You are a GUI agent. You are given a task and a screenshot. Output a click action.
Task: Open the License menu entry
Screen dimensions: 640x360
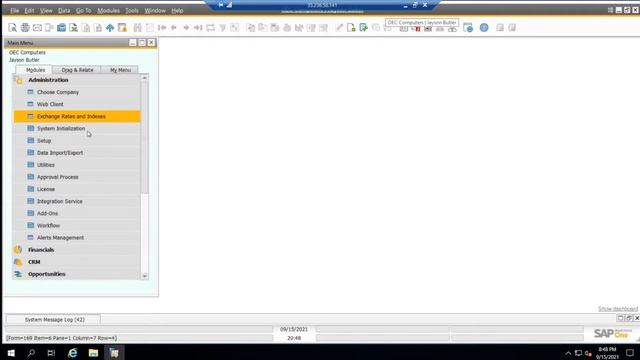(x=46, y=189)
